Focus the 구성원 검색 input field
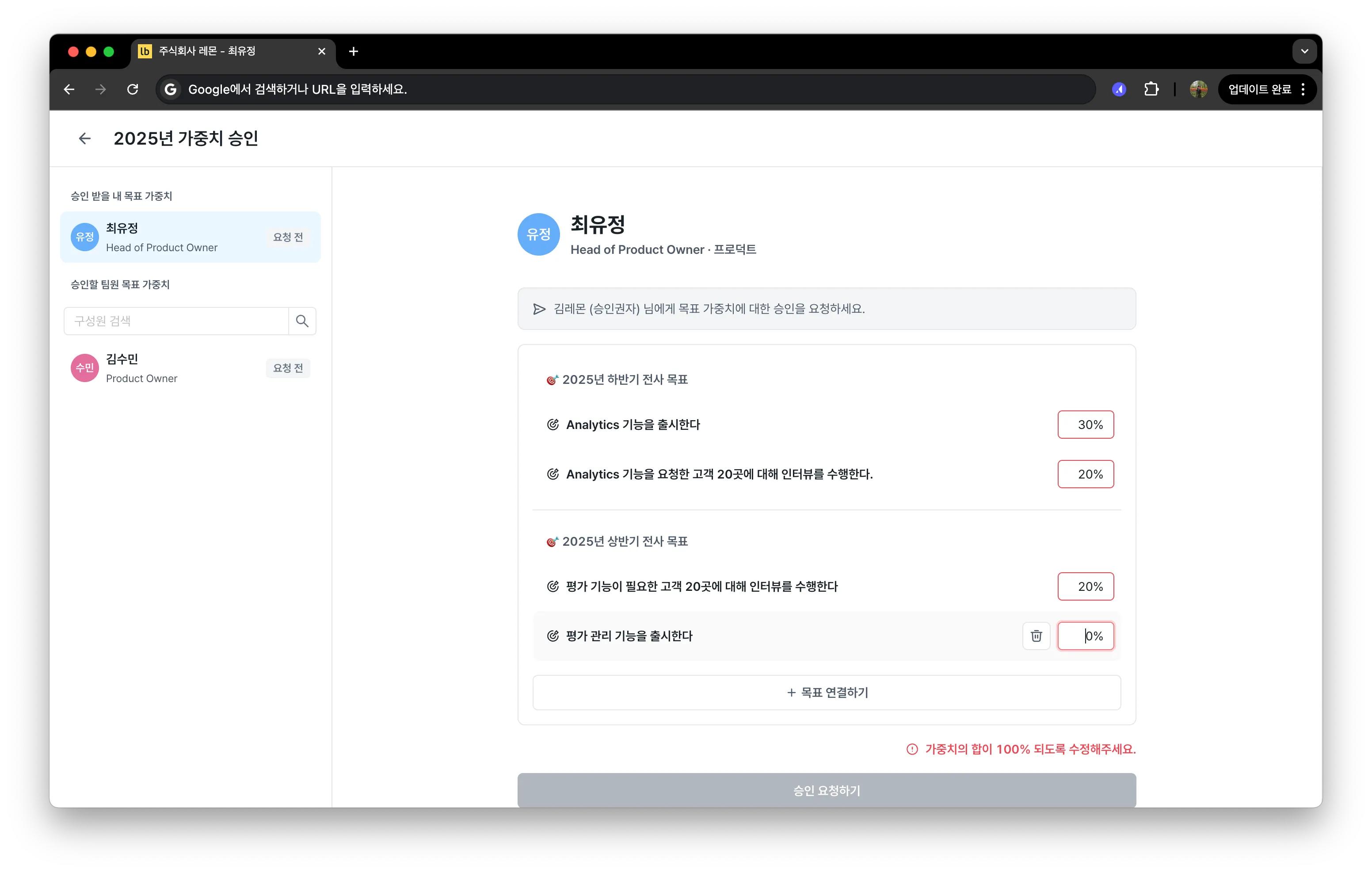 point(176,321)
